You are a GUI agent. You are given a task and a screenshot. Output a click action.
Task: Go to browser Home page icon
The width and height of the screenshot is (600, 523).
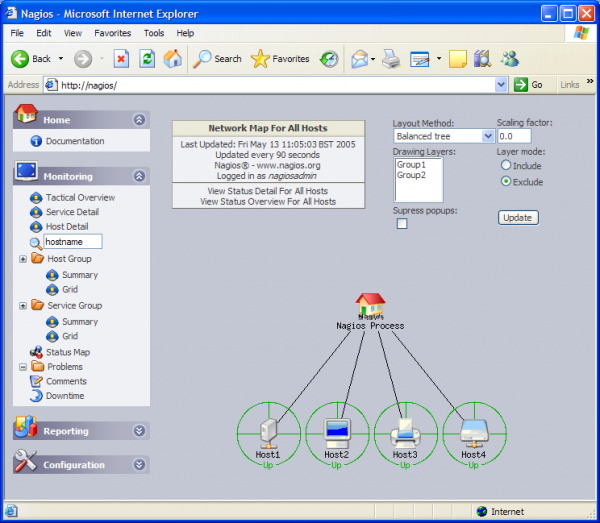pyautogui.click(x=173, y=59)
